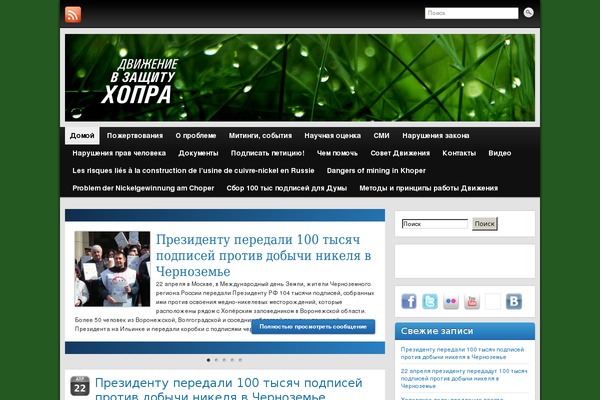Click the magnifier search icon in header

tap(528, 13)
